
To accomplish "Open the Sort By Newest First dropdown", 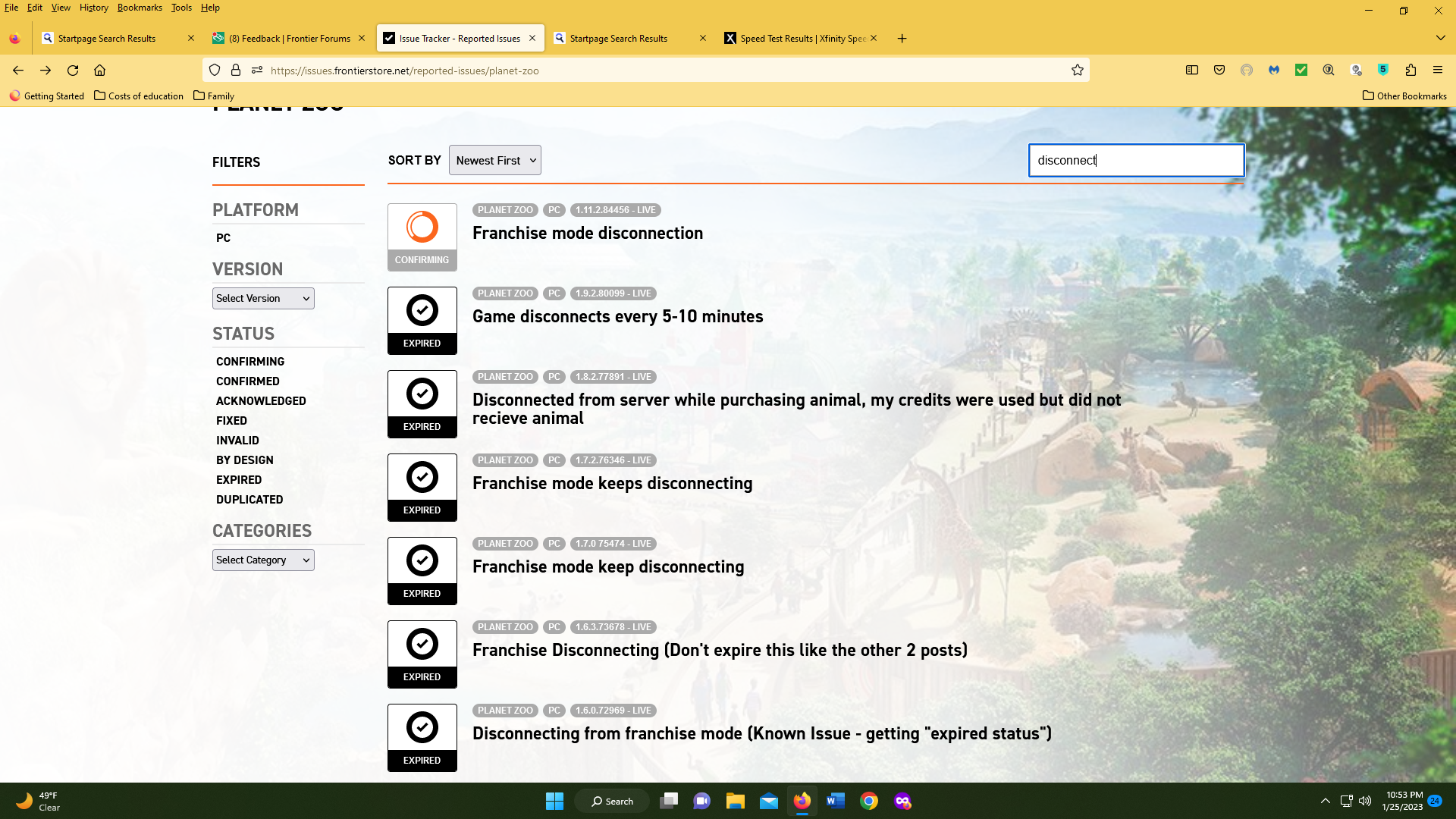I will pyautogui.click(x=494, y=160).
